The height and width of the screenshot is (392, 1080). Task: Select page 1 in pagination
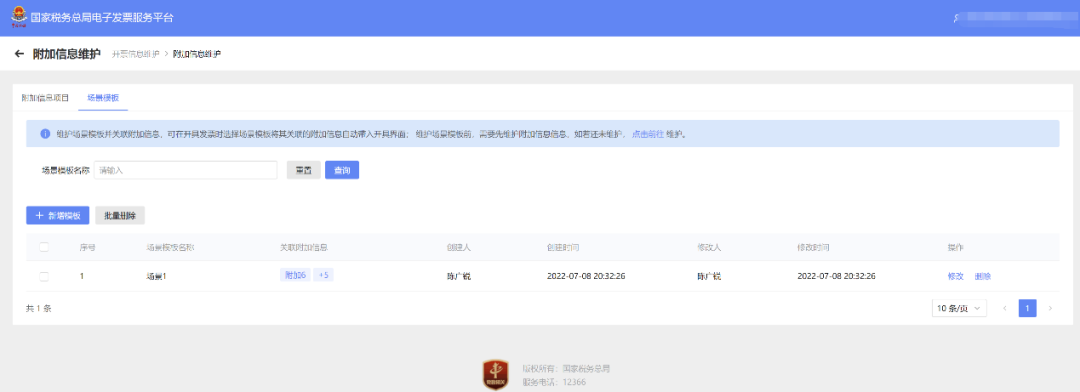1028,308
